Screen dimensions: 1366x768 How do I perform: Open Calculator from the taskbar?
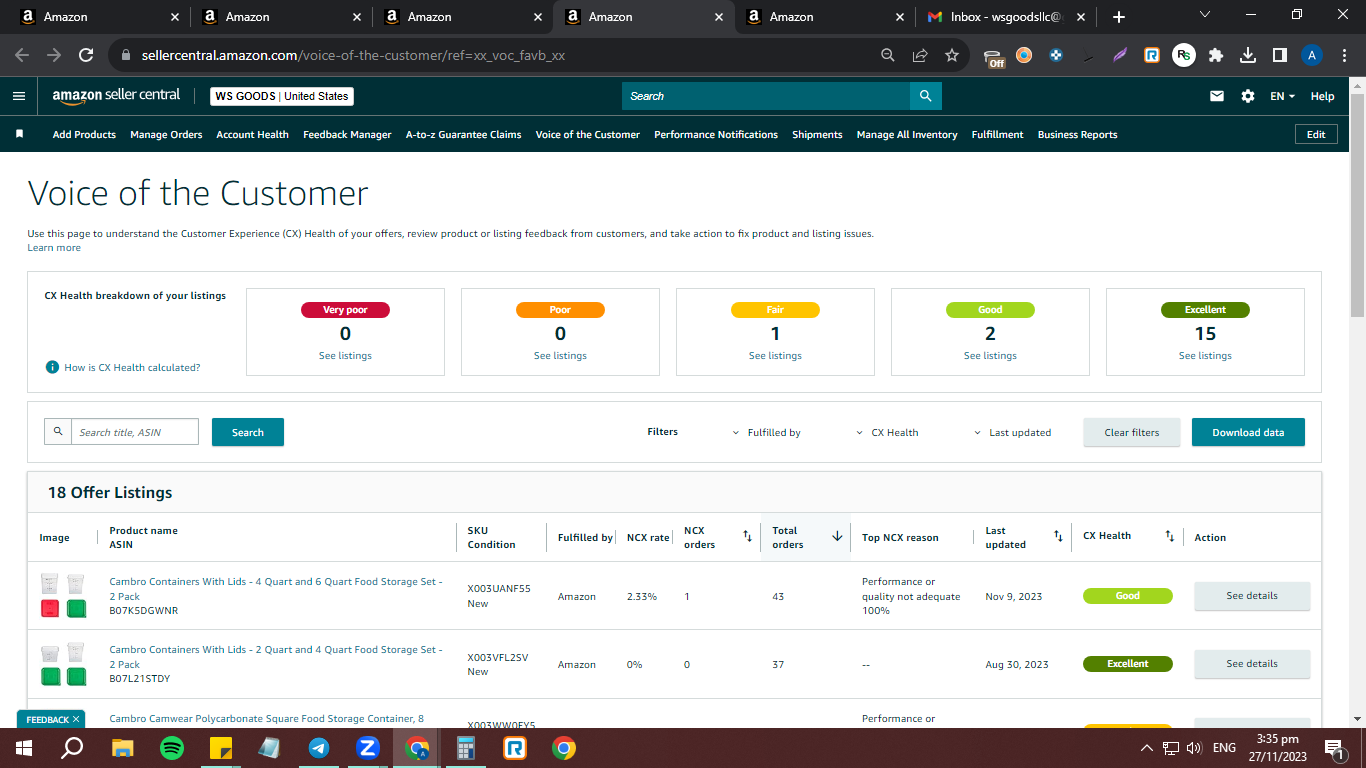(466, 748)
